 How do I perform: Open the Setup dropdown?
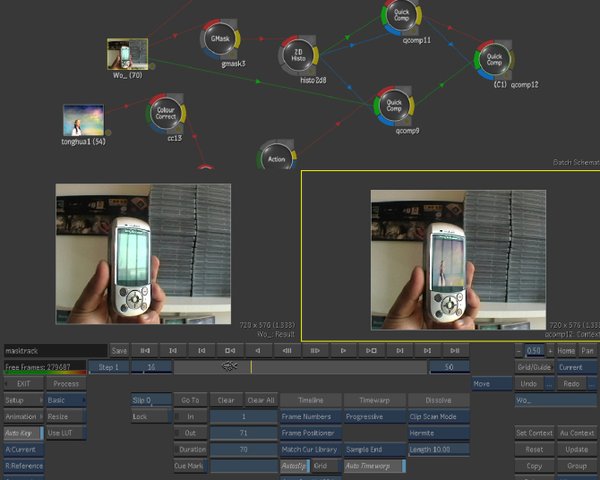click(x=19, y=400)
